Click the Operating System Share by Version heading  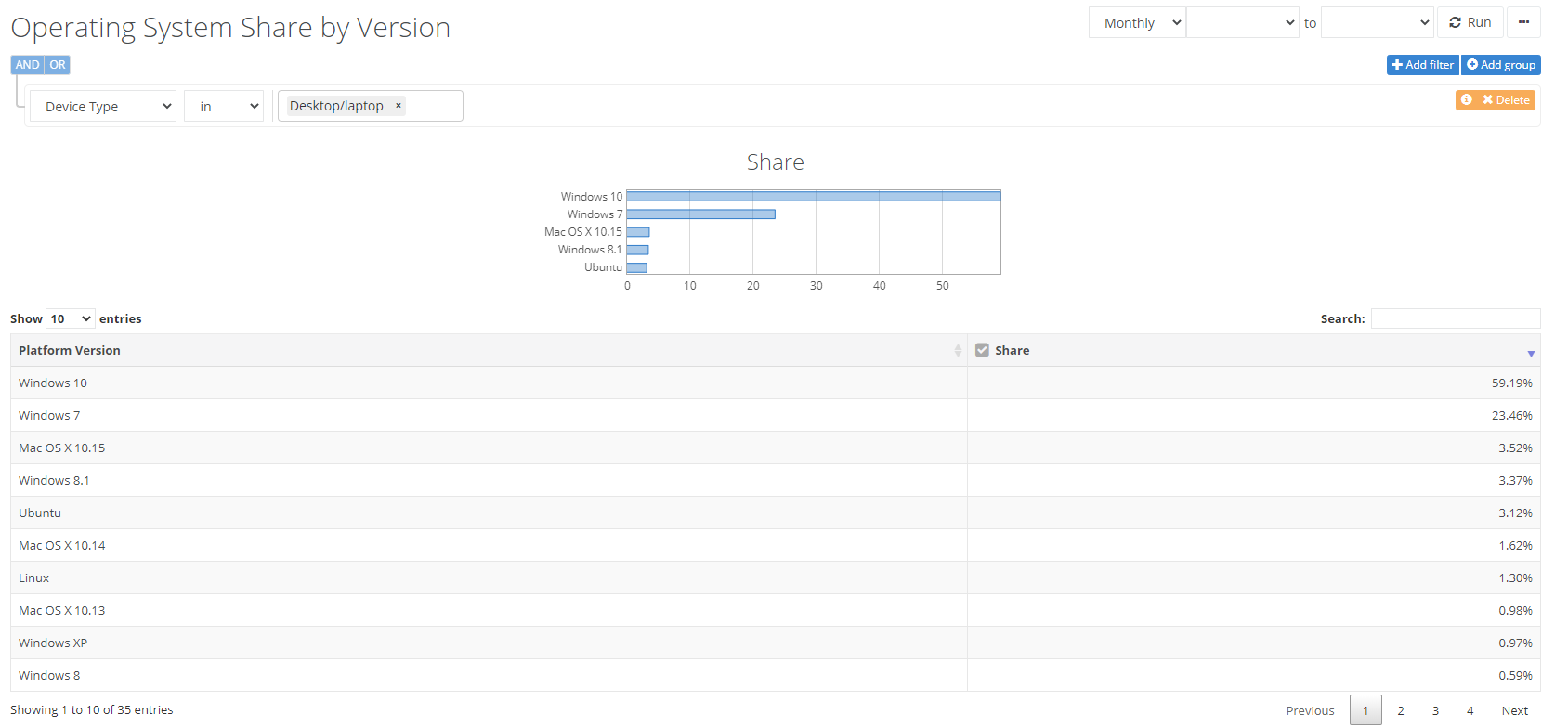[x=230, y=28]
